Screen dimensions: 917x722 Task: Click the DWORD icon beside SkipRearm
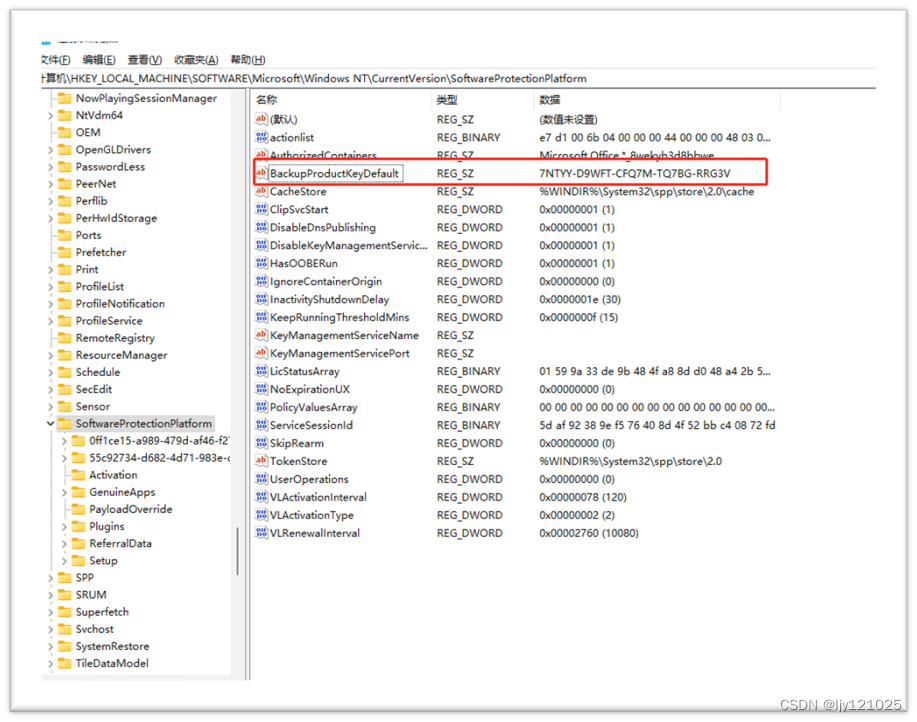point(260,443)
